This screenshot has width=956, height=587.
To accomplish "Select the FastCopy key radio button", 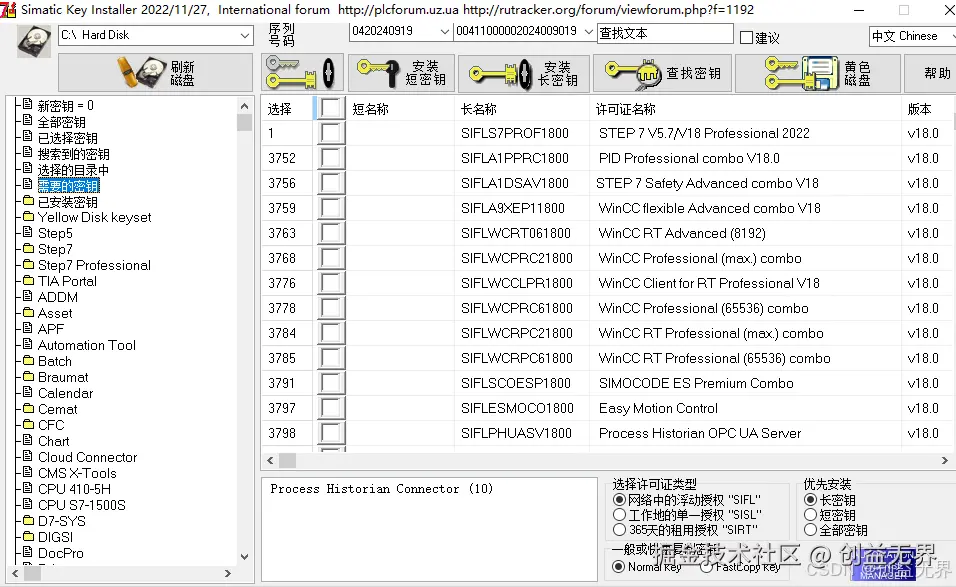I will click(x=706, y=567).
